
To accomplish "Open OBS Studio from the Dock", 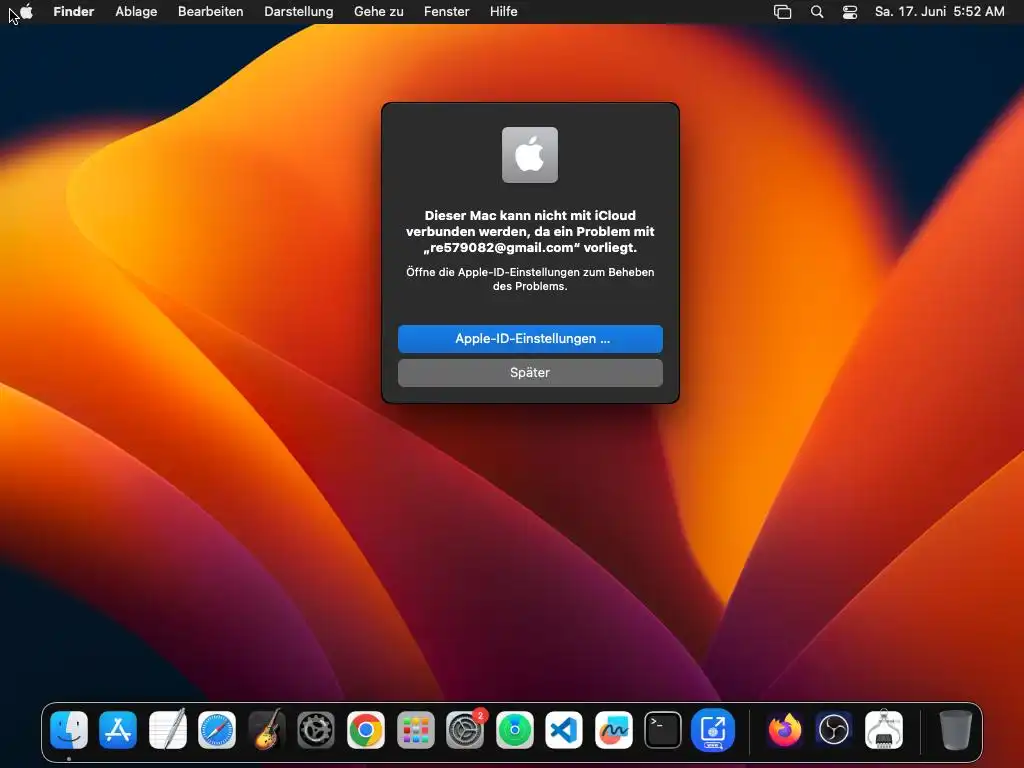I will tap(834, 729).
